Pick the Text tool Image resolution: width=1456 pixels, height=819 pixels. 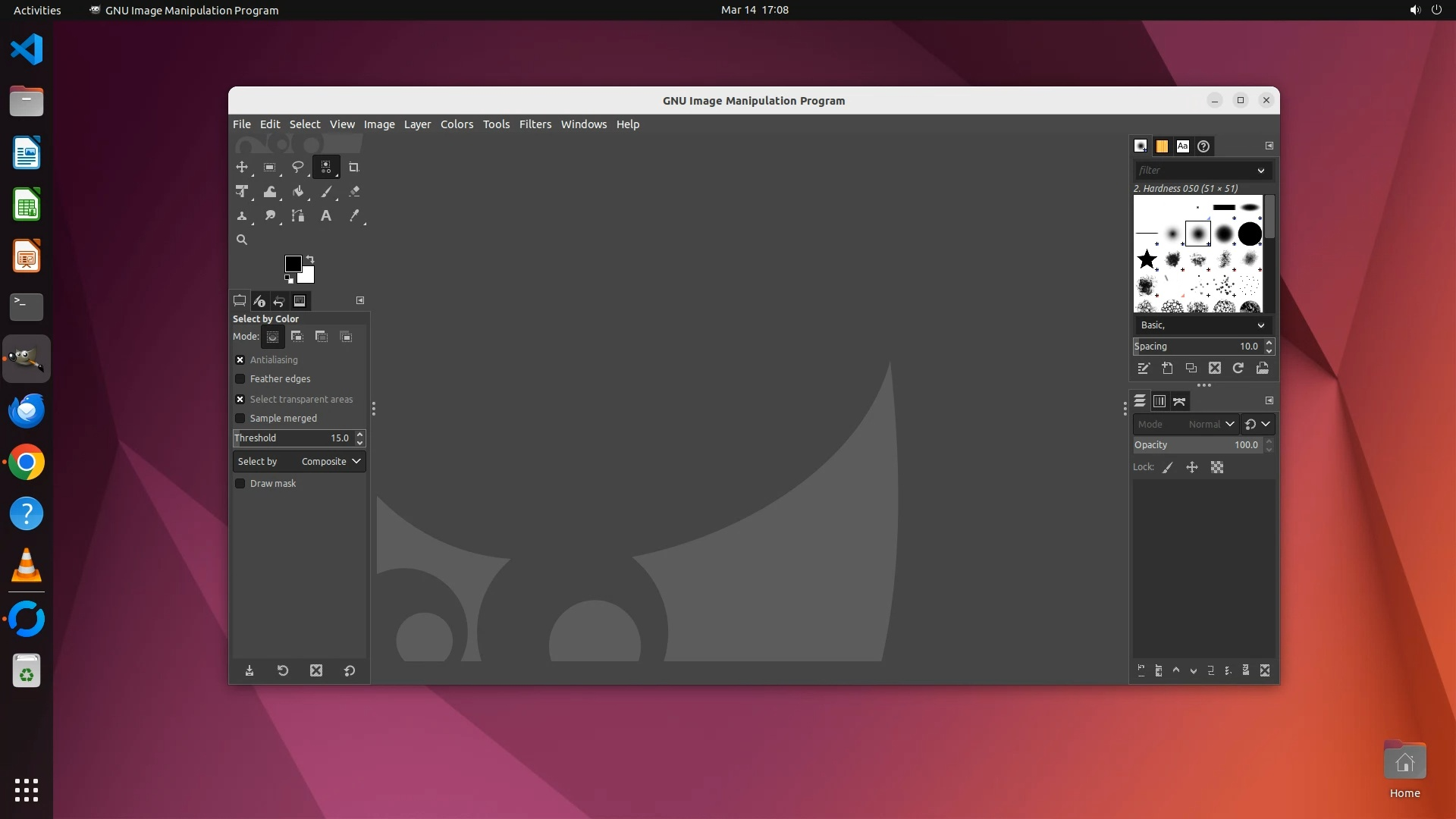point(326,216)
